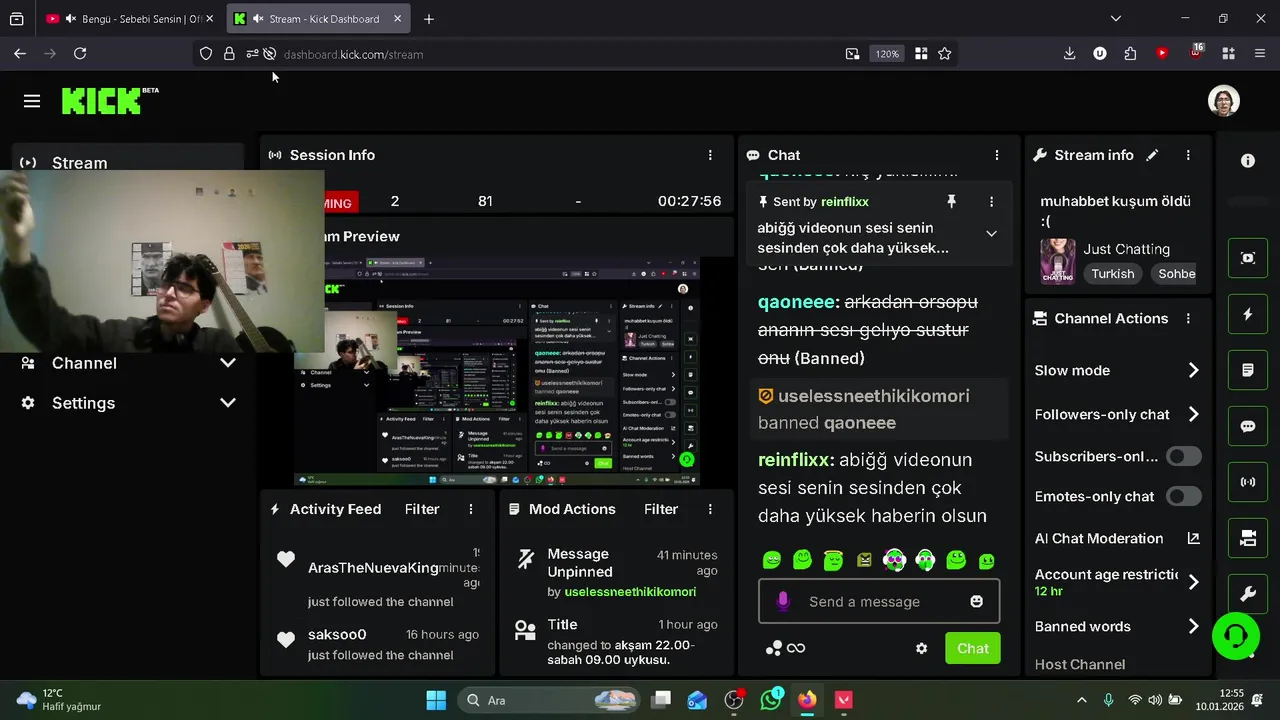This screenshot has height=720, width=1280.
Task: Open Mod Actions Filter
Action: point(661,509)
